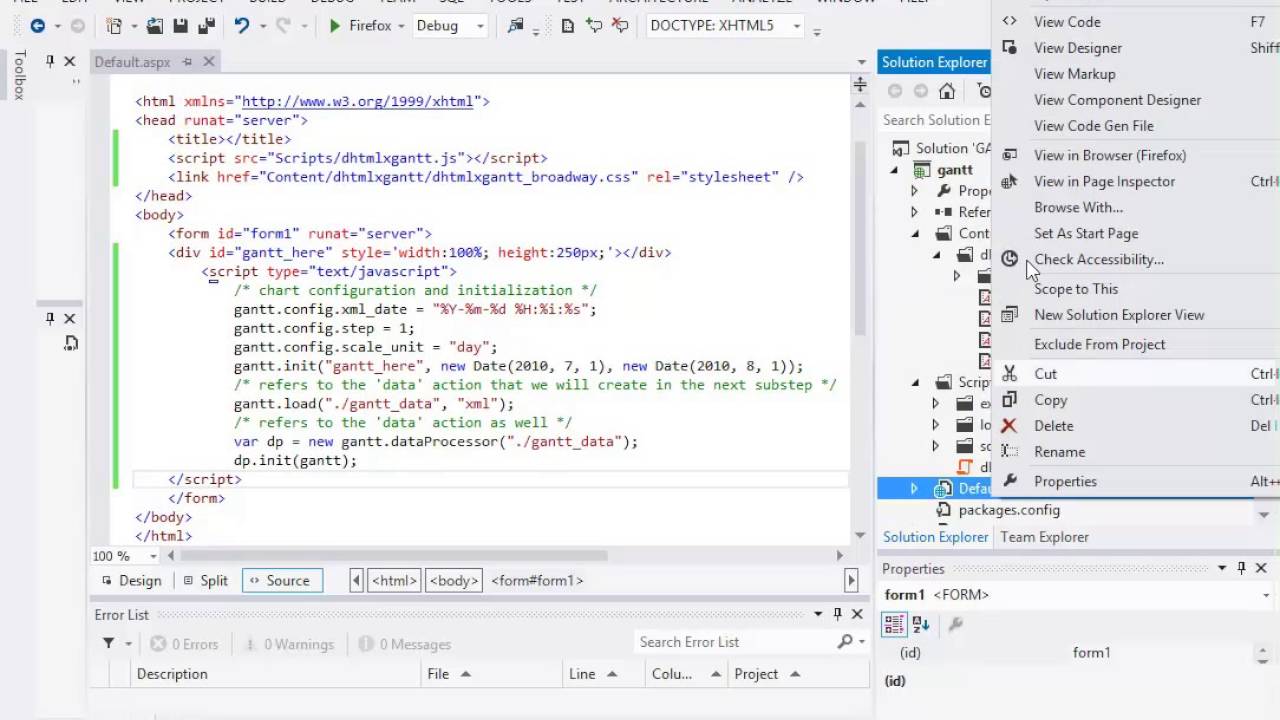
Task: Open the Firefox browser dropdown arrow
Action: tap(400, 26)
